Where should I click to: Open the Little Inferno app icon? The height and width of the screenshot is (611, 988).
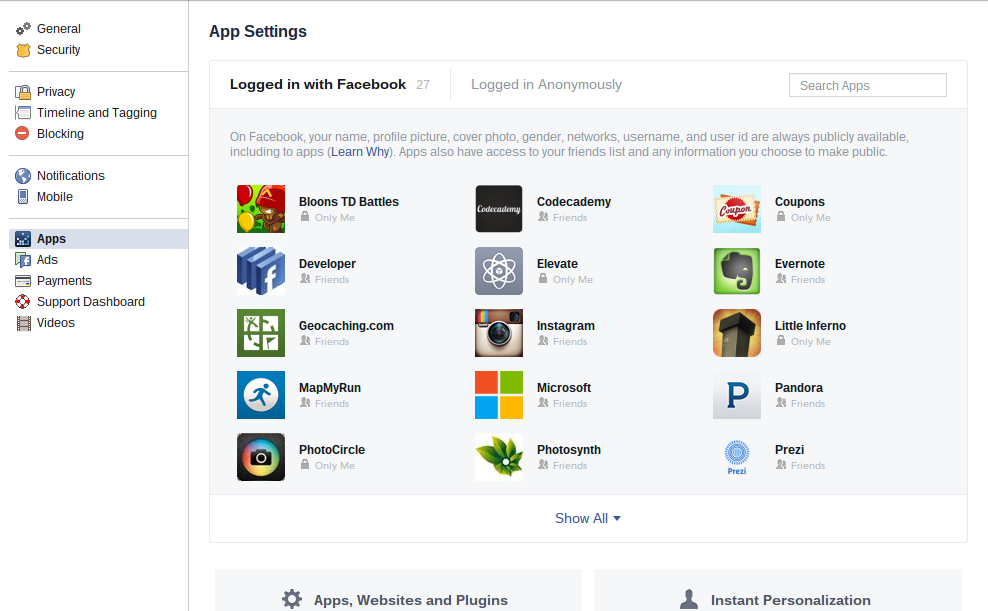pyautogui.click(x=737, y=333)
